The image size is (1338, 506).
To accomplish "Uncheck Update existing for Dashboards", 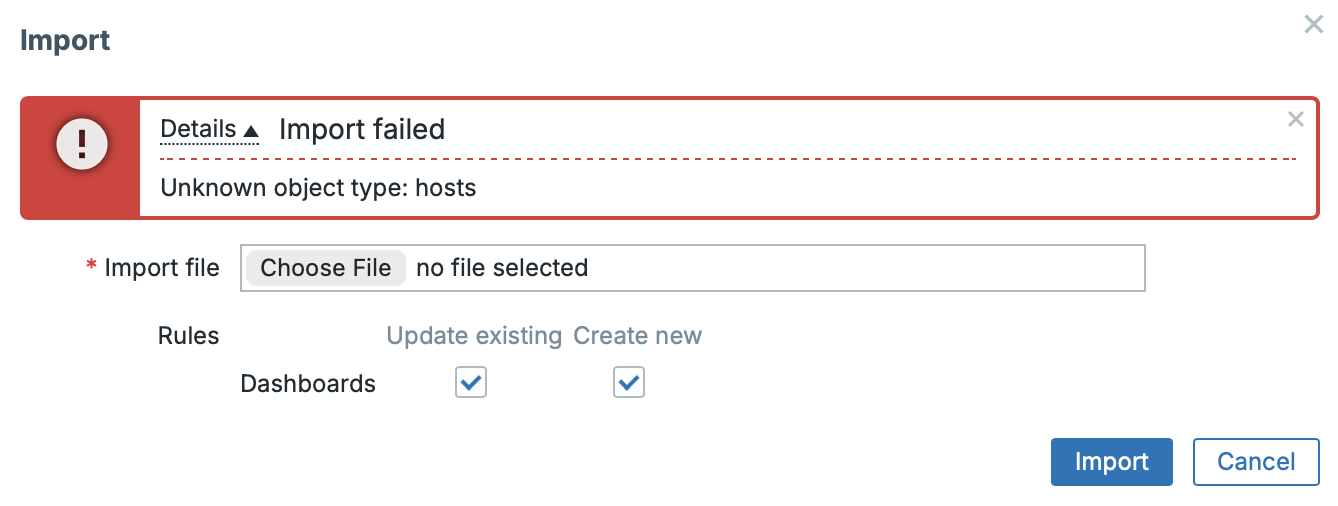I will (471, 383).
